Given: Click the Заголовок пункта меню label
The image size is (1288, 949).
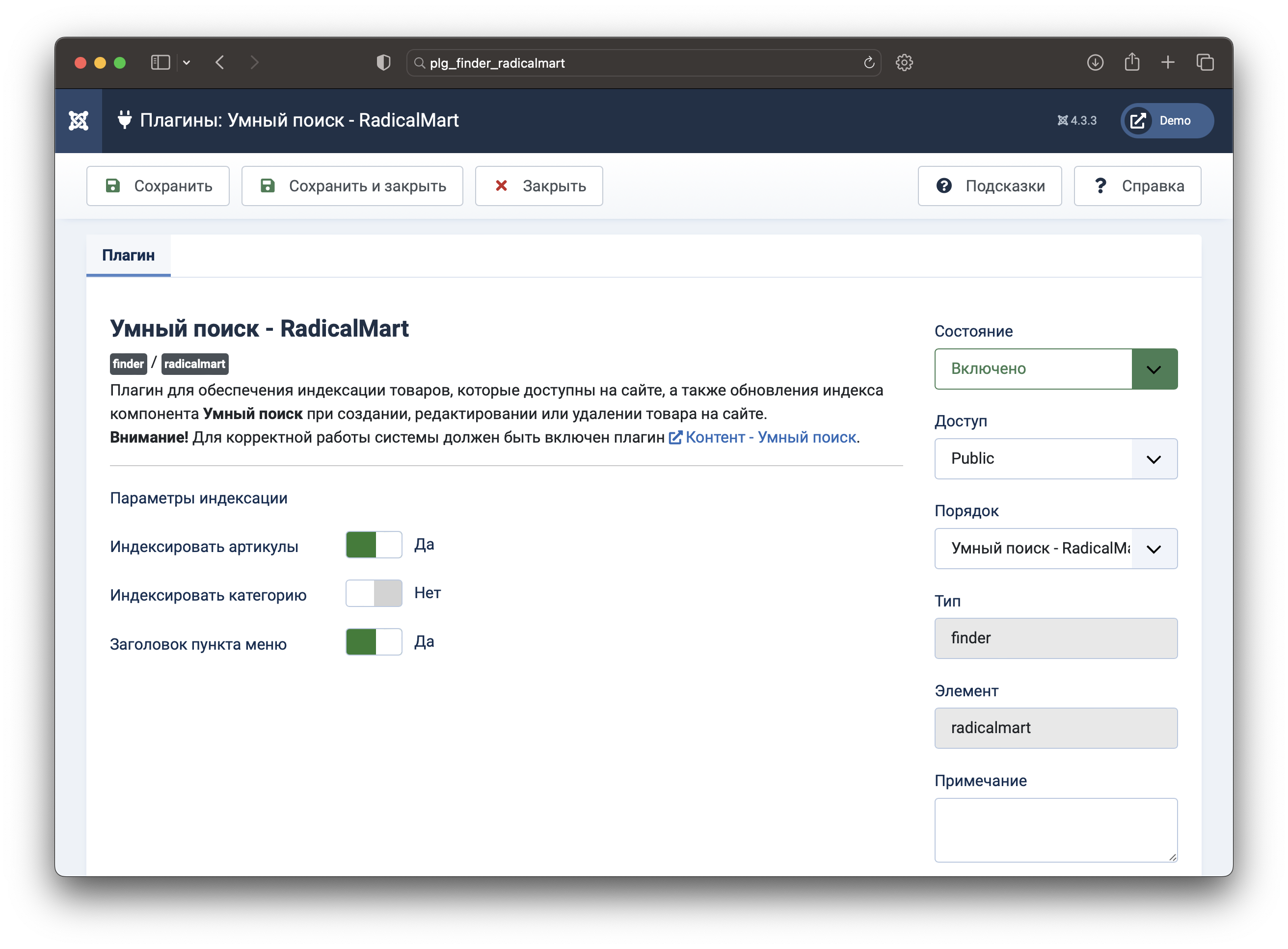Looking at the screenshot, I should coord(198,644).
